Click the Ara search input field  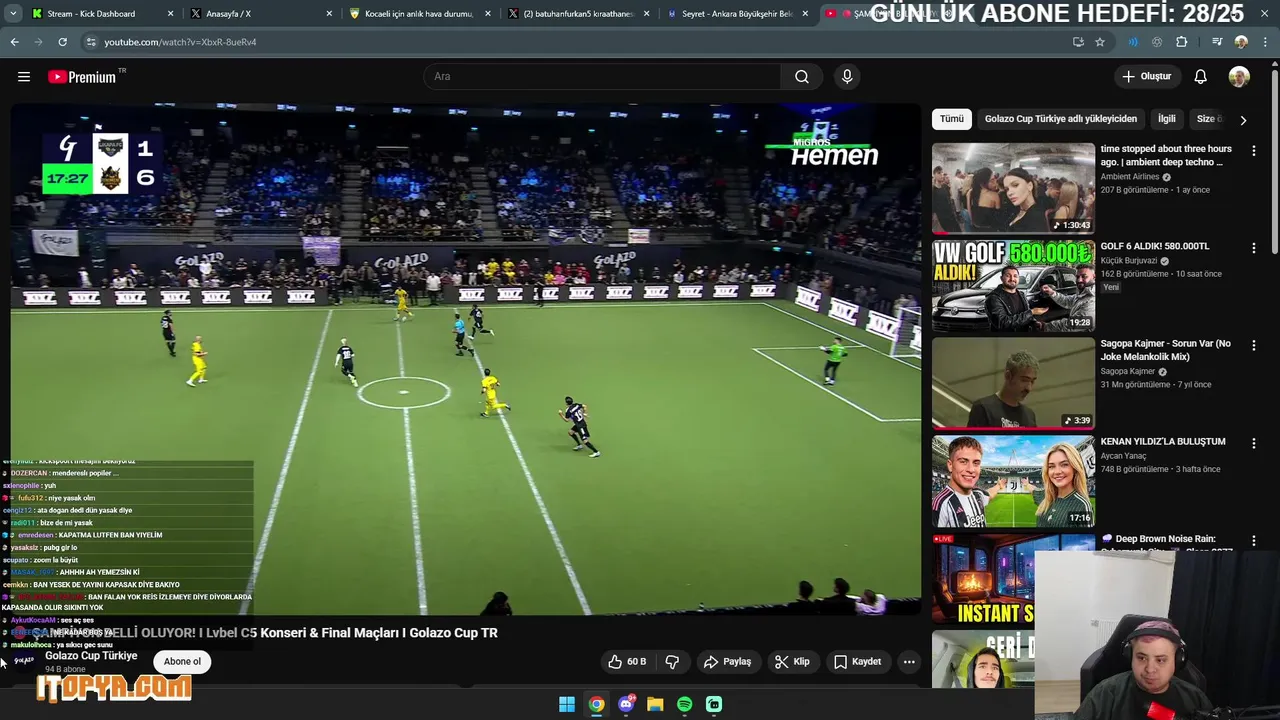[603, 77]
